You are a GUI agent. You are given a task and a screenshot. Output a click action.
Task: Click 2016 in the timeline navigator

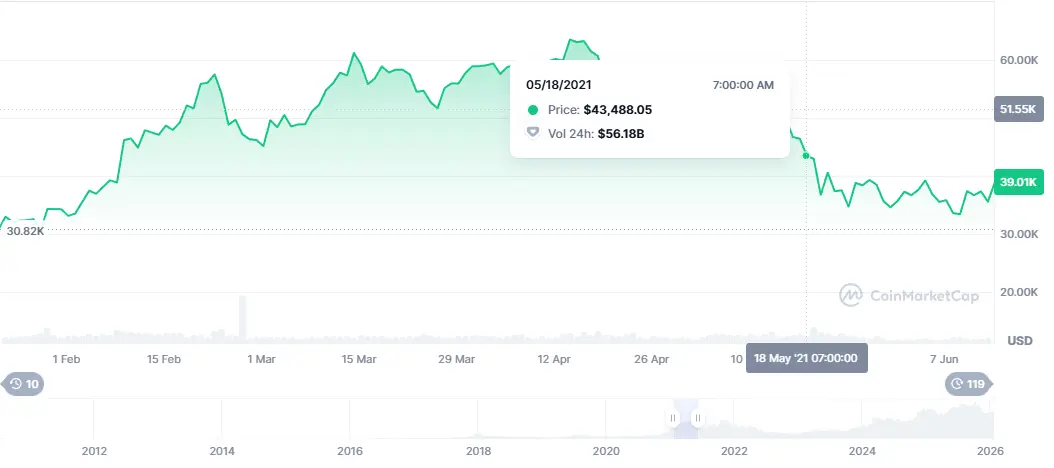tap(349, 451)
